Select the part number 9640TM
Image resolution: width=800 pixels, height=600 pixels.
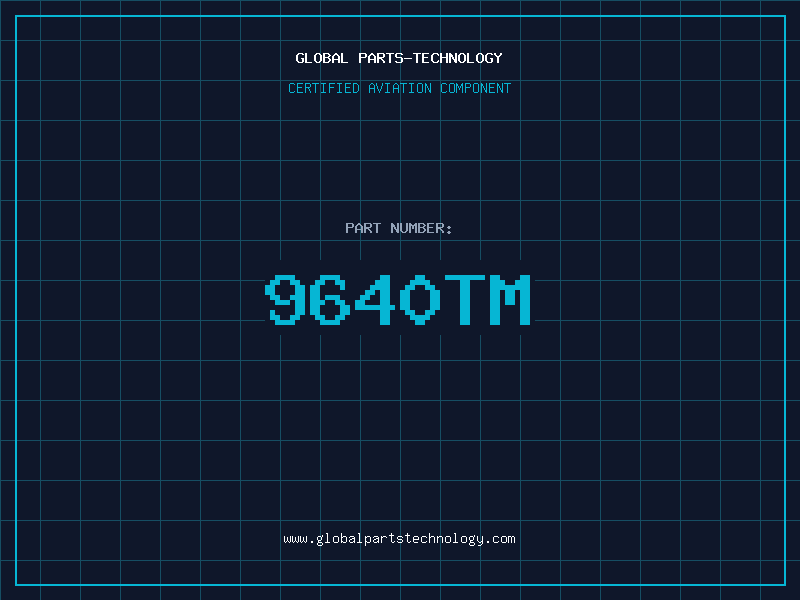coord(398,299)
